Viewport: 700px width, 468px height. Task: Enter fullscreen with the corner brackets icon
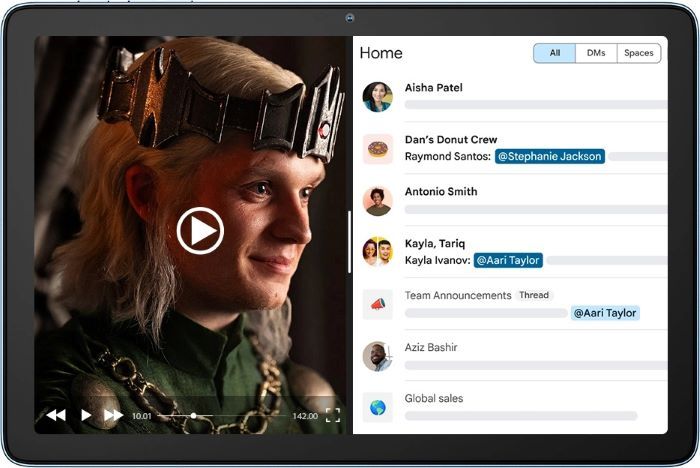click(333, 415)
